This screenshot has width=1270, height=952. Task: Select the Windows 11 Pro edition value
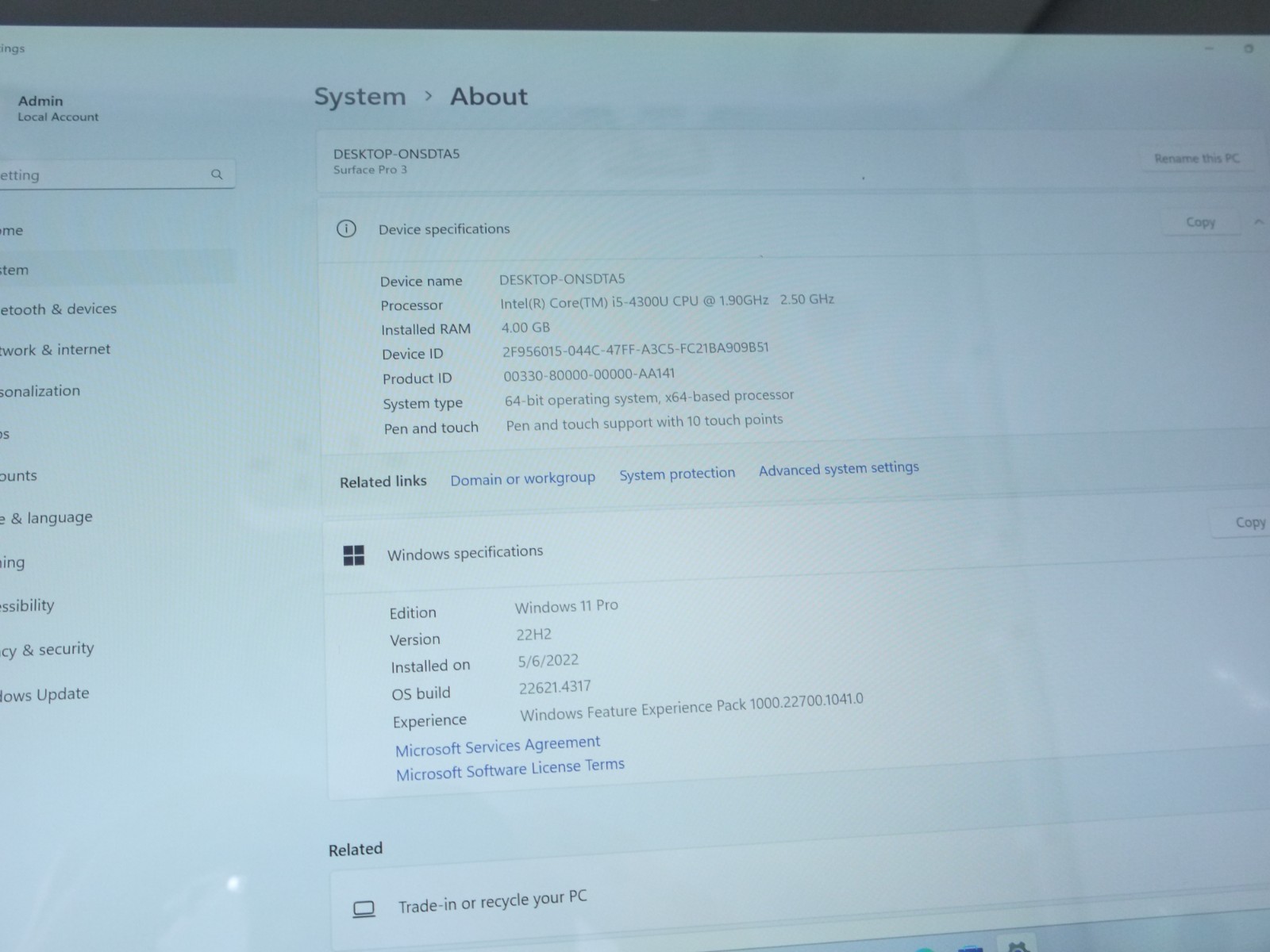click(x=567, y=606)
